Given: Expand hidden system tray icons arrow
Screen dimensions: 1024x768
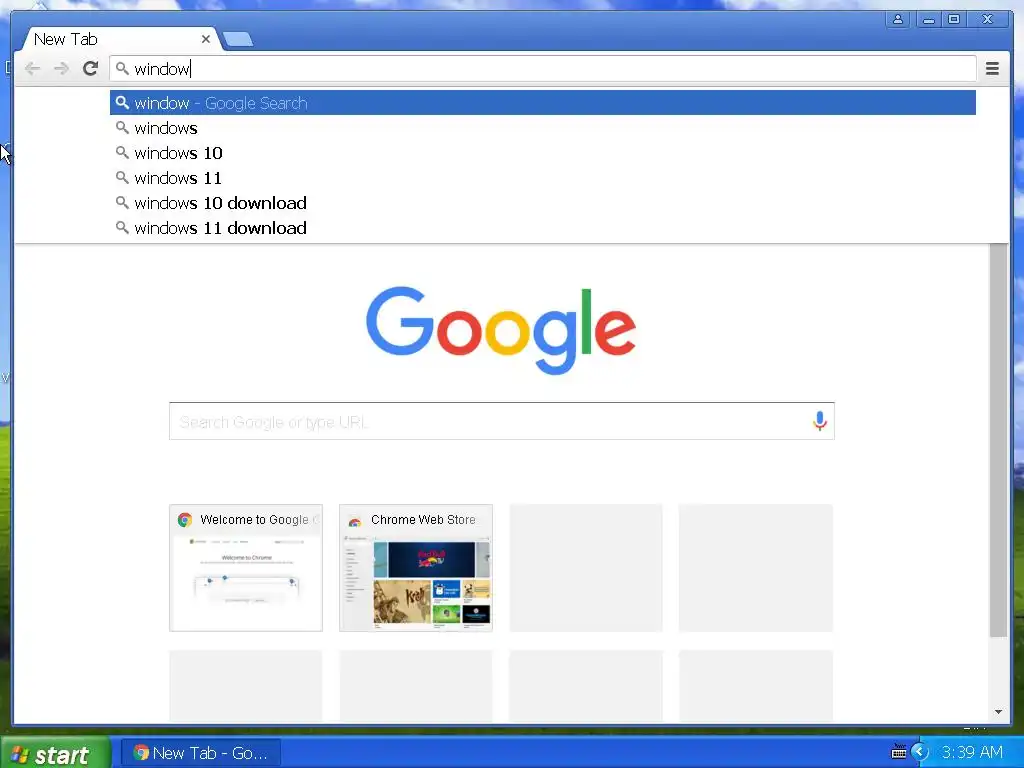Looking at the screenshot, I should tap(920, 752).
